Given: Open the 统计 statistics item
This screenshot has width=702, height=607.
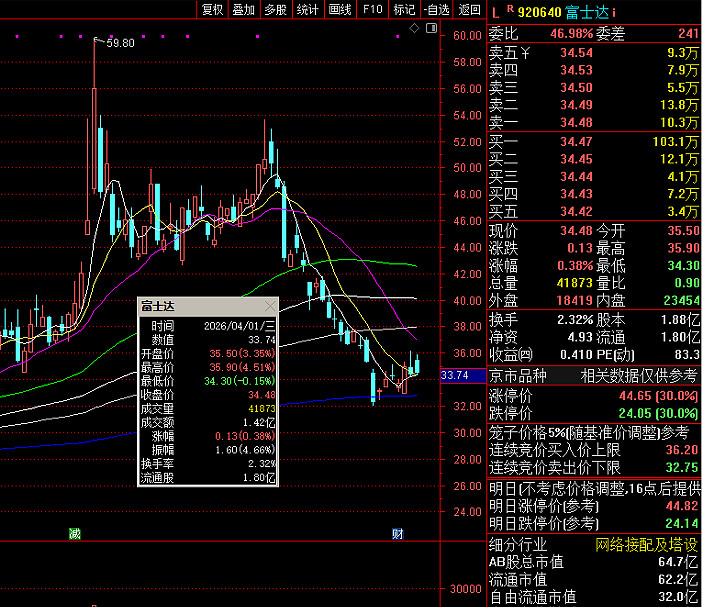Looking at the screenshot, I should click(x=308, y=9).
